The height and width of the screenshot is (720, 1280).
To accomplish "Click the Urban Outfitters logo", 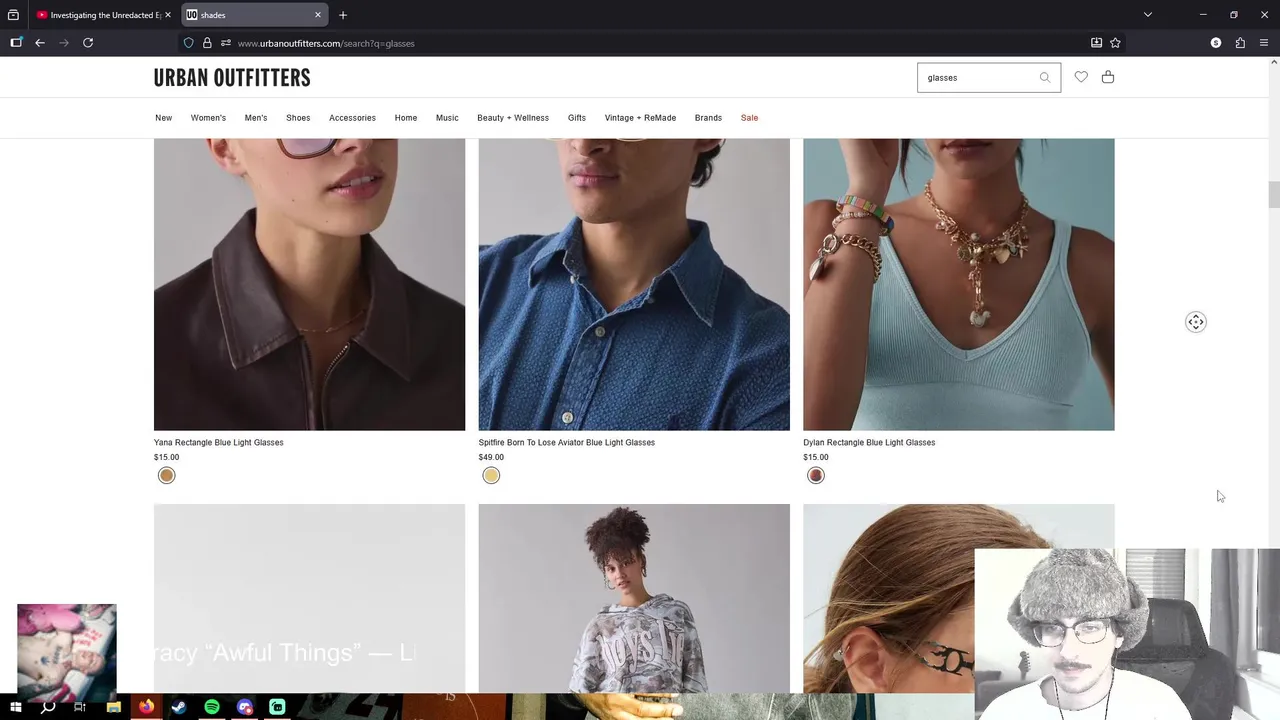I will [232, 78].
